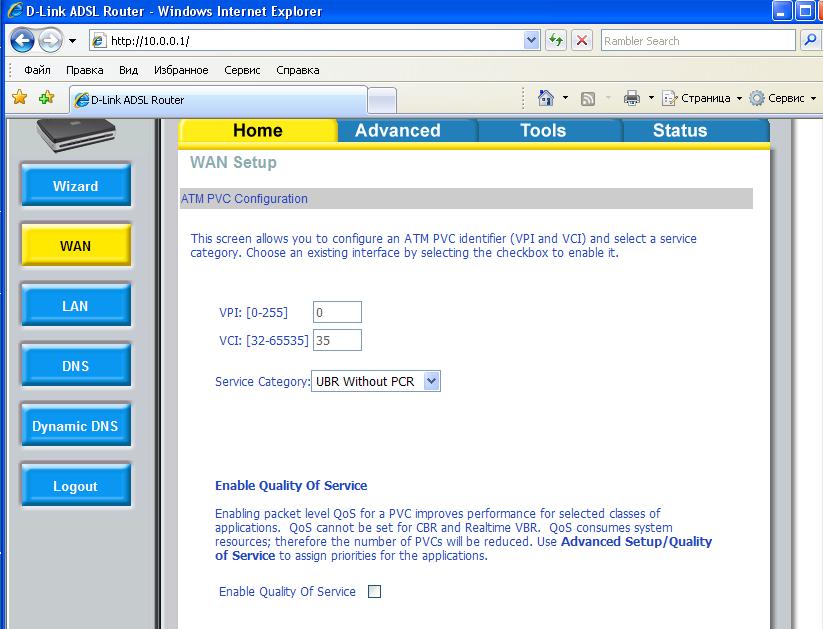Click the Dynamic DNS sidebar button
Image resolution: width=823 pixels, height=629 pixels.
coord(76,426)
